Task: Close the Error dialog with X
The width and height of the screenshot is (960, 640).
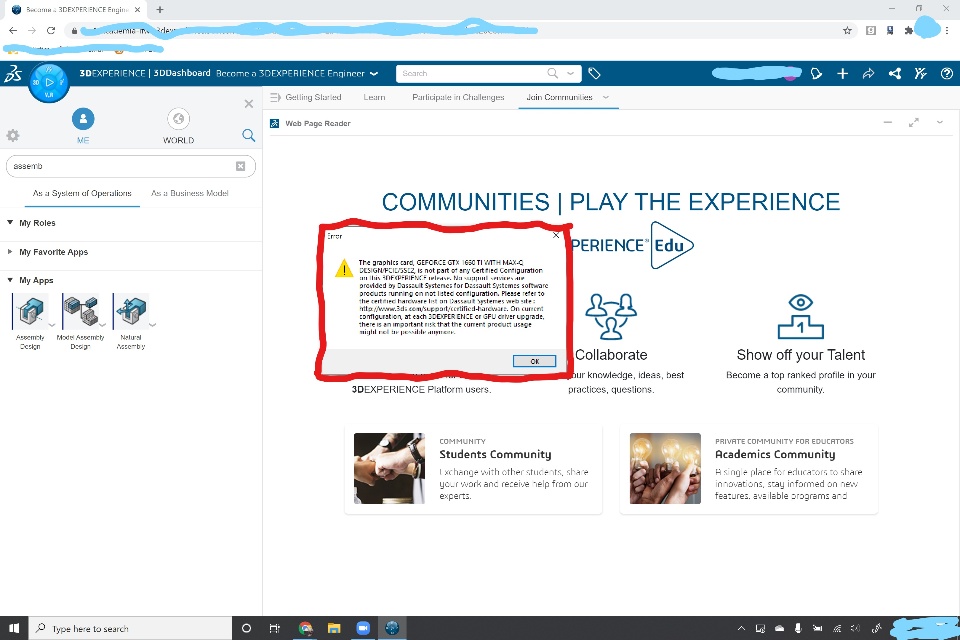Action: [x=555, y=235]
